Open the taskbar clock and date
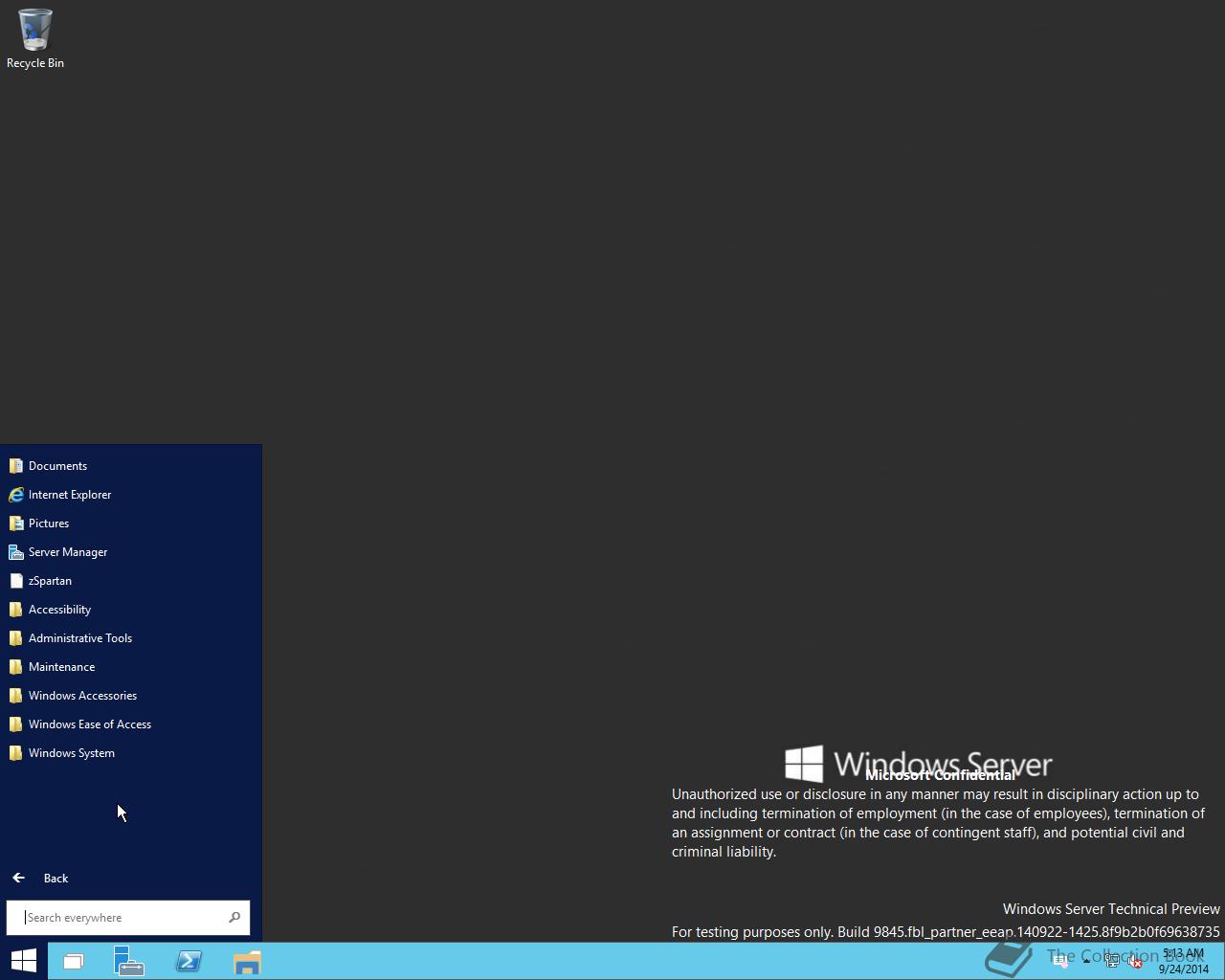 (x=1184, y=961)
